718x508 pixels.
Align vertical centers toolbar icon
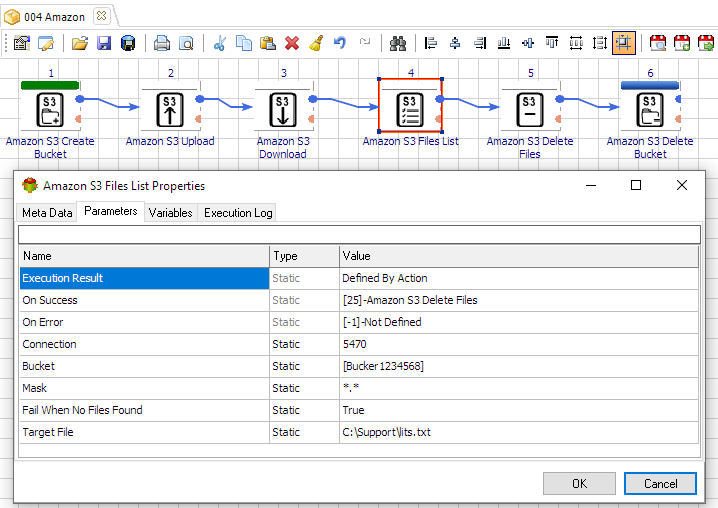(528, 43)
